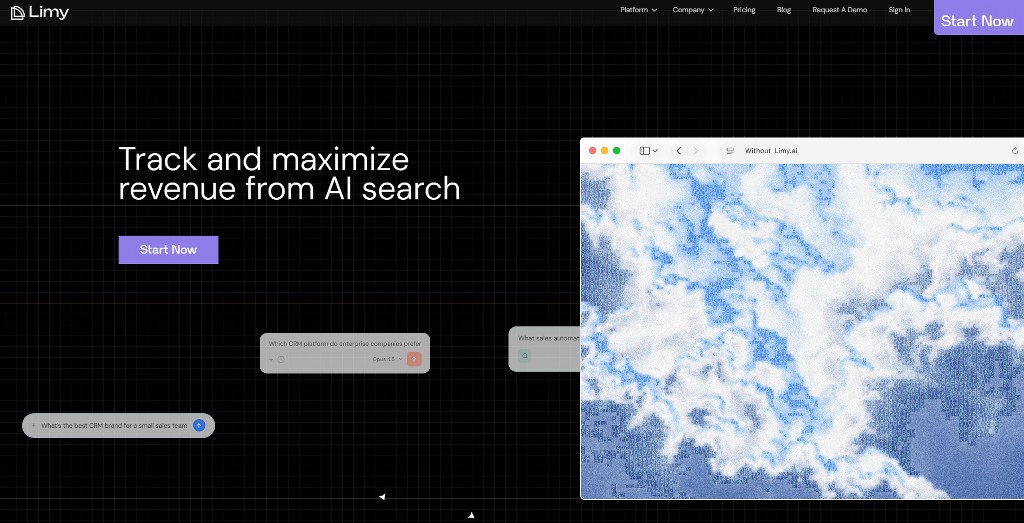Click the red close dot in browser mockup
The height and width of the screenshot is (523, 1024).
[x=592, y=151]
